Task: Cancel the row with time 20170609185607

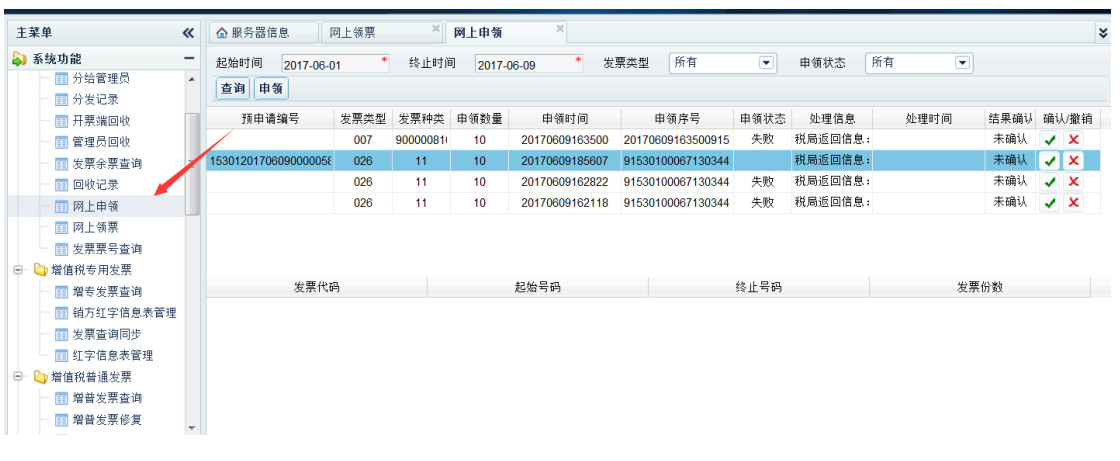Action: coord(1073,161)
